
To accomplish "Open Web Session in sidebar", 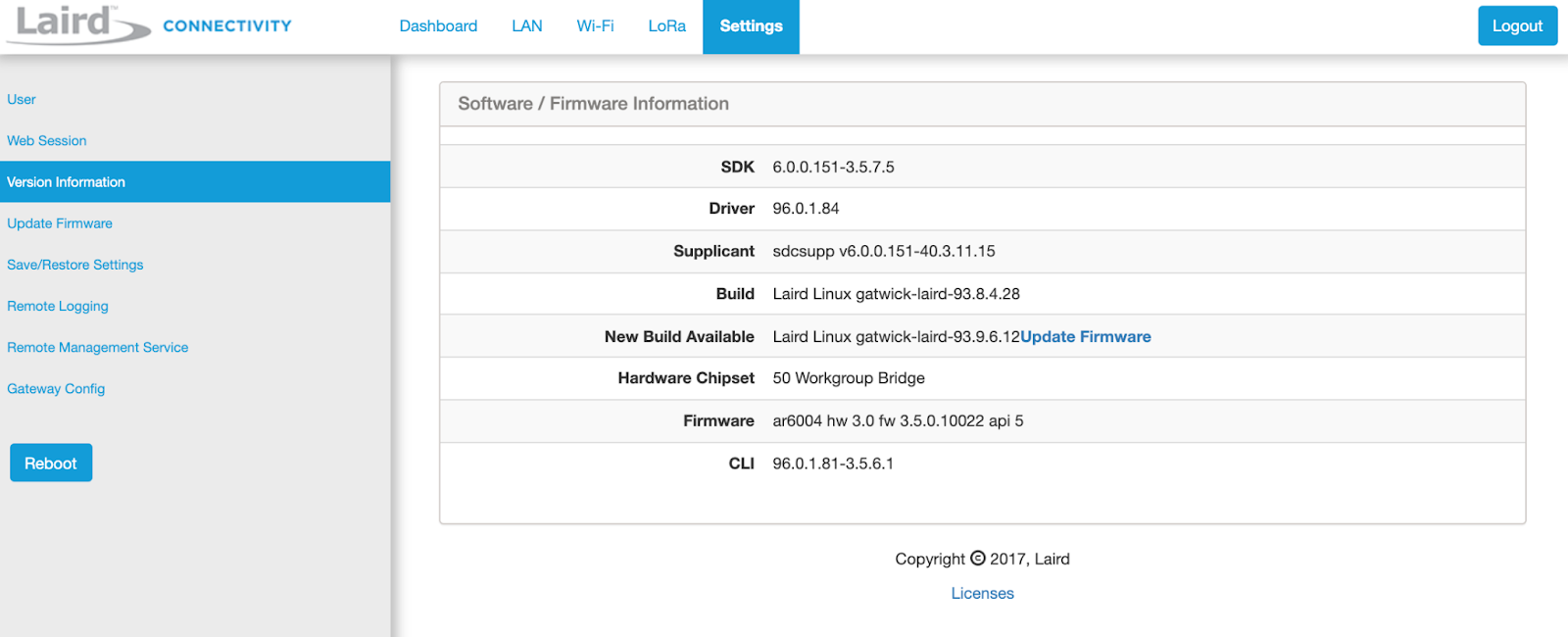I will pos(47,141).
